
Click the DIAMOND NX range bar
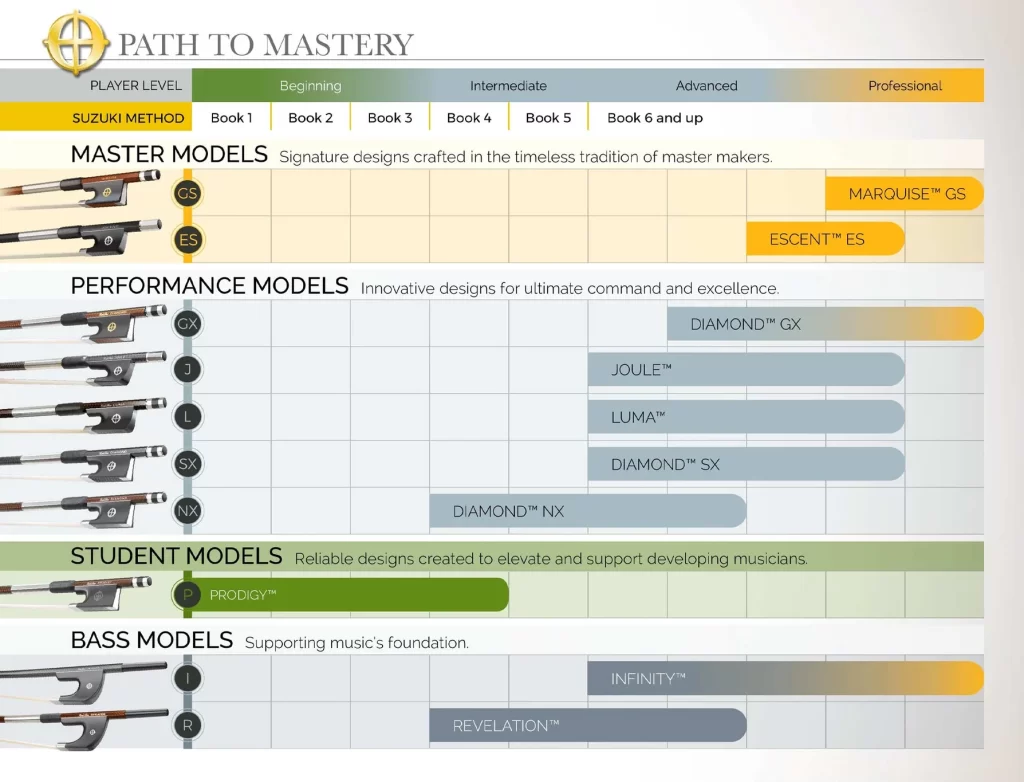click(x=588, y=511)
